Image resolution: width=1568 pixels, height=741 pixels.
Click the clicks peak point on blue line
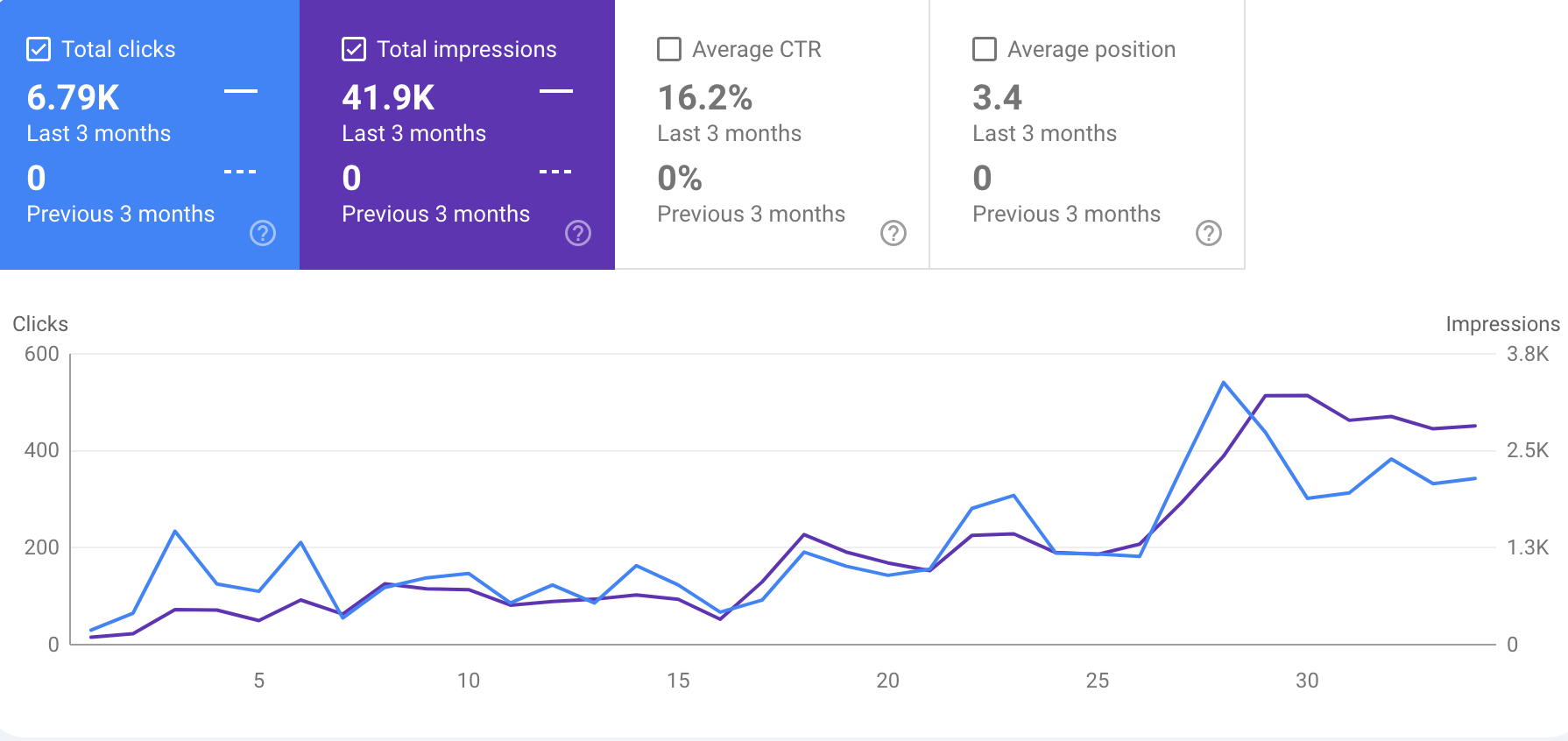pos(1224,383)
